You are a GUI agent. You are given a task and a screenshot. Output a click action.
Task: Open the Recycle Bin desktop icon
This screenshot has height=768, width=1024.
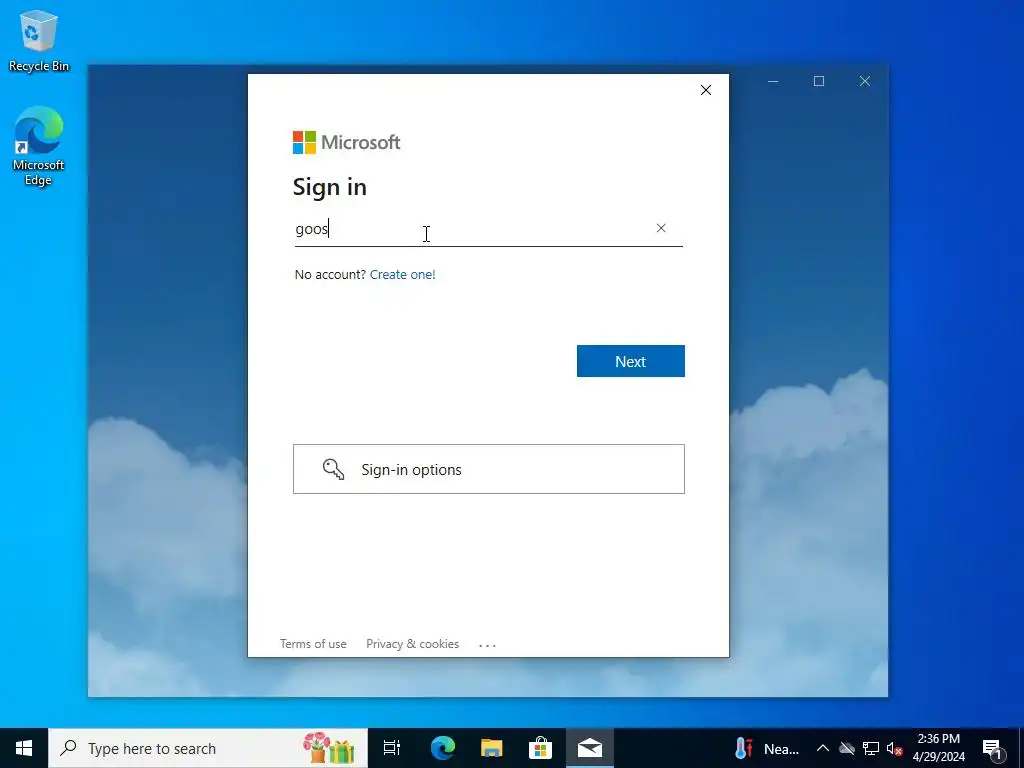(39, 41)
